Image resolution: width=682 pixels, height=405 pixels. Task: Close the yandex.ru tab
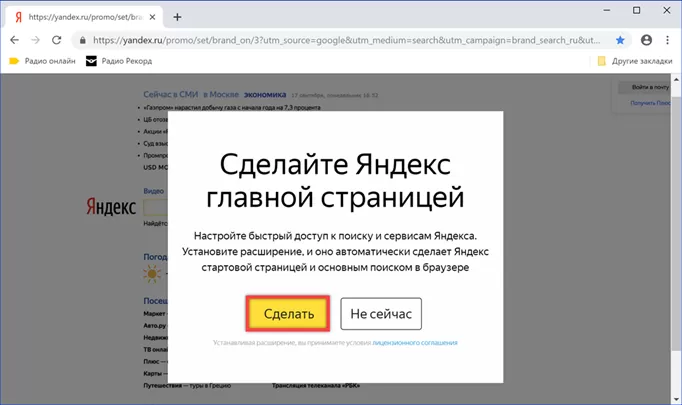[x=152, y=17]
